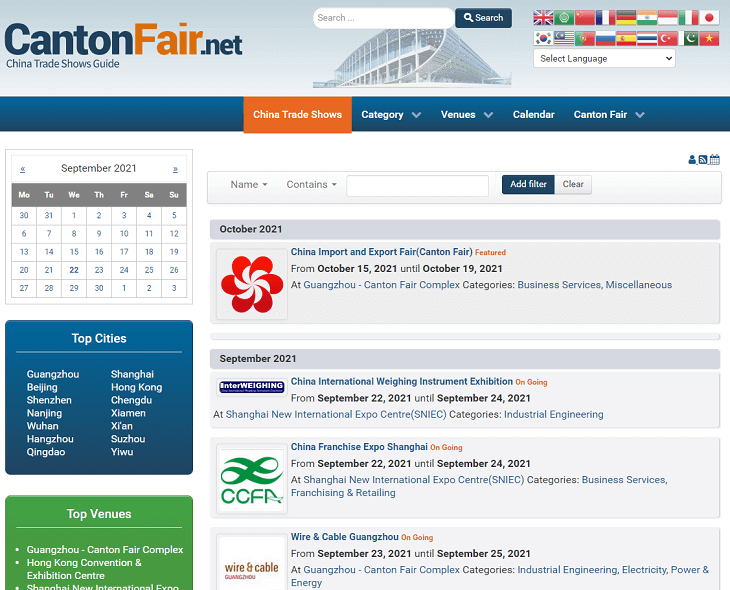The width and height of the screenshot is (730, 590).
Task: Select the South Korea flag language
Action: [543, 38]
